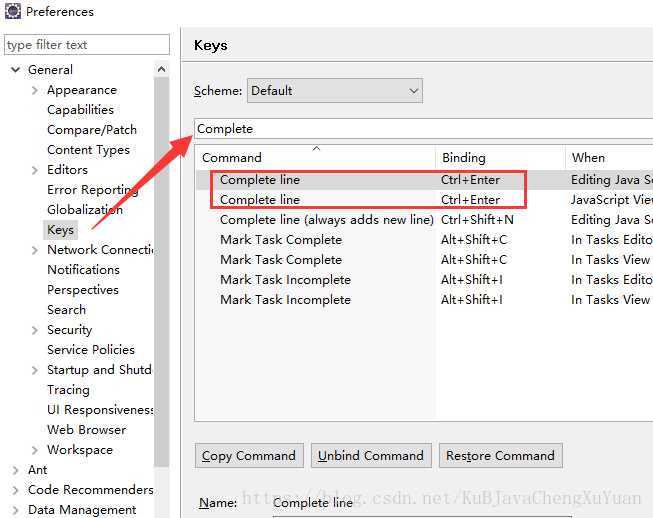Click the scroll up arrow in tree panel
Image resolution: width=653 pixels, height=518 pixels.
click(x=162, y=70)
